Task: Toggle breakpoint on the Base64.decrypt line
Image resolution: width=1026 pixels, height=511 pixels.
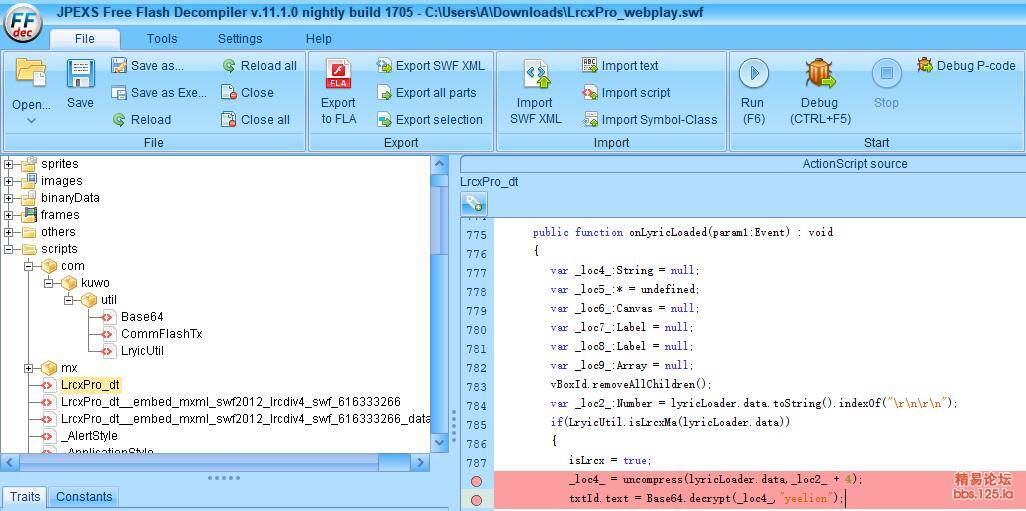Action: tap(476, 500)
